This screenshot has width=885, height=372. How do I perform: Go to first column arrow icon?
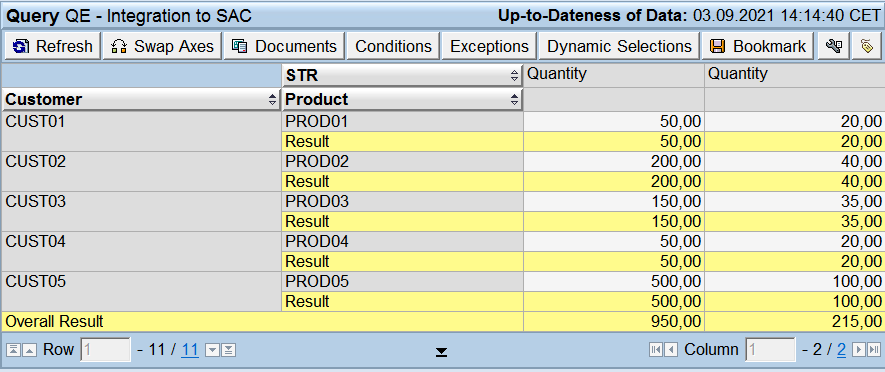(x=655, y=350)
